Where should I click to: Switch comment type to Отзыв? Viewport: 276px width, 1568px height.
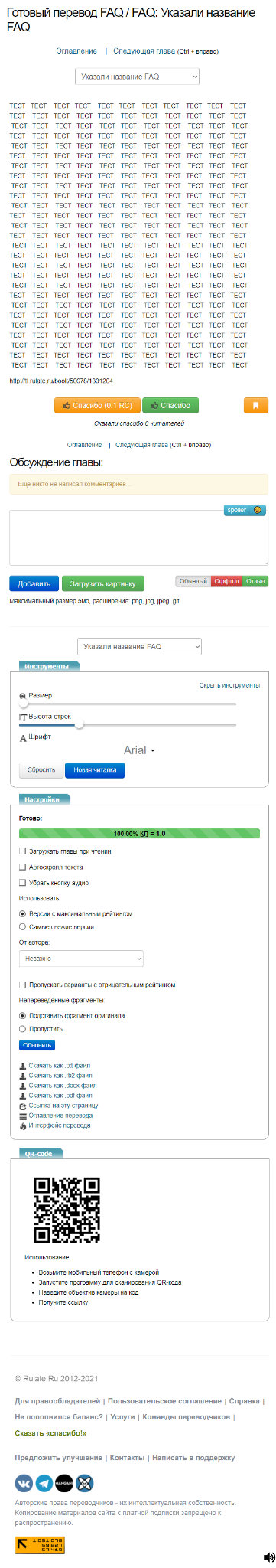(x=255, y=581)
